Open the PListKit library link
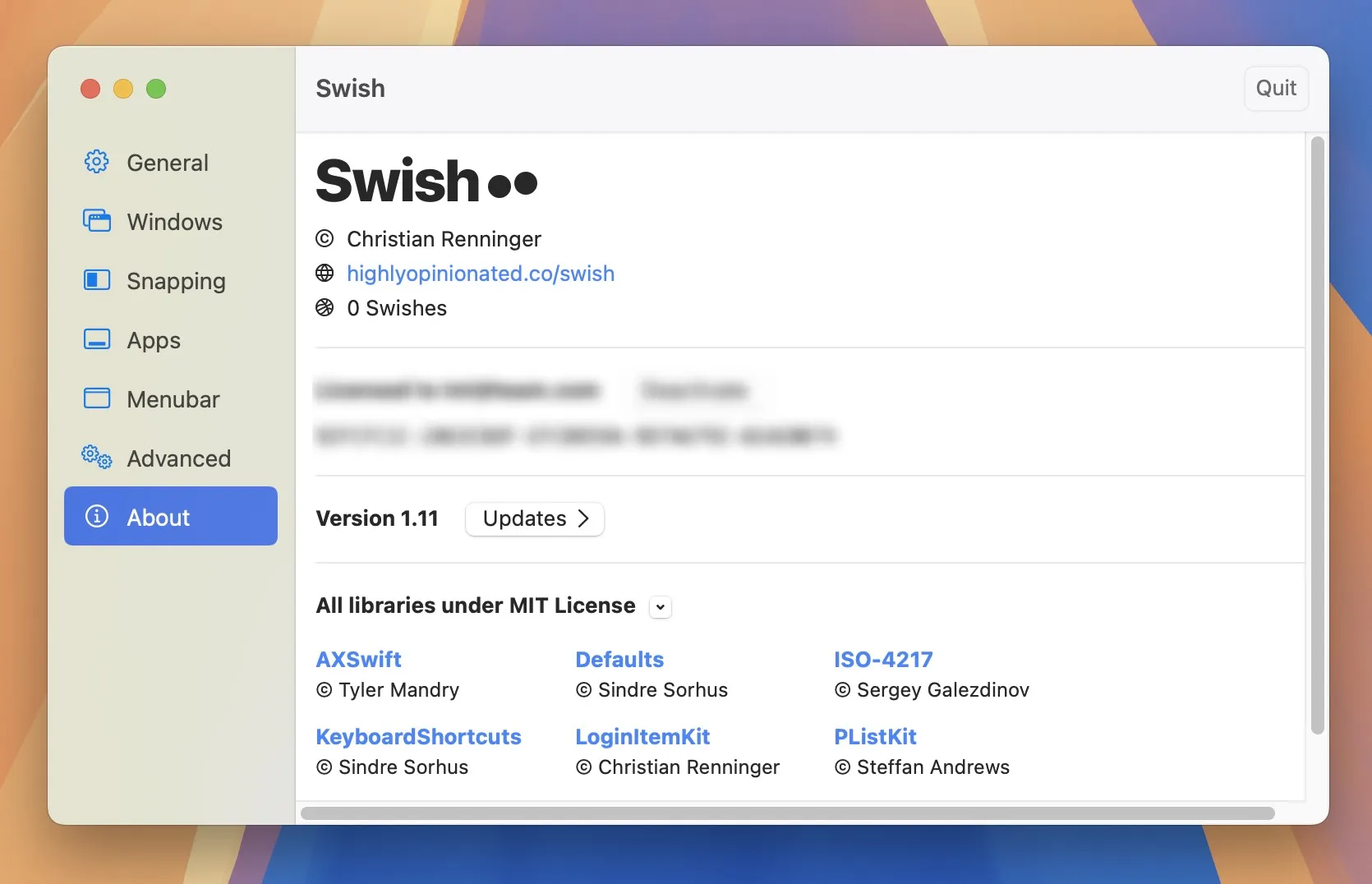Image resolution: width=1372 pixels, height=884 pixels. click(x=875, y=737)
